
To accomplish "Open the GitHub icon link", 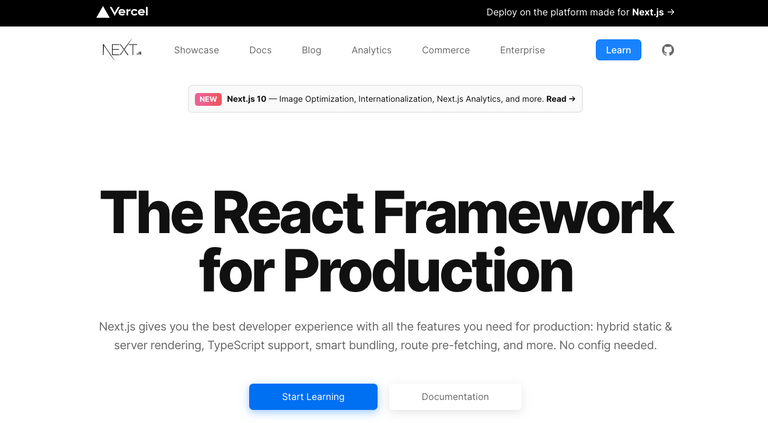I will click(668, 50).
